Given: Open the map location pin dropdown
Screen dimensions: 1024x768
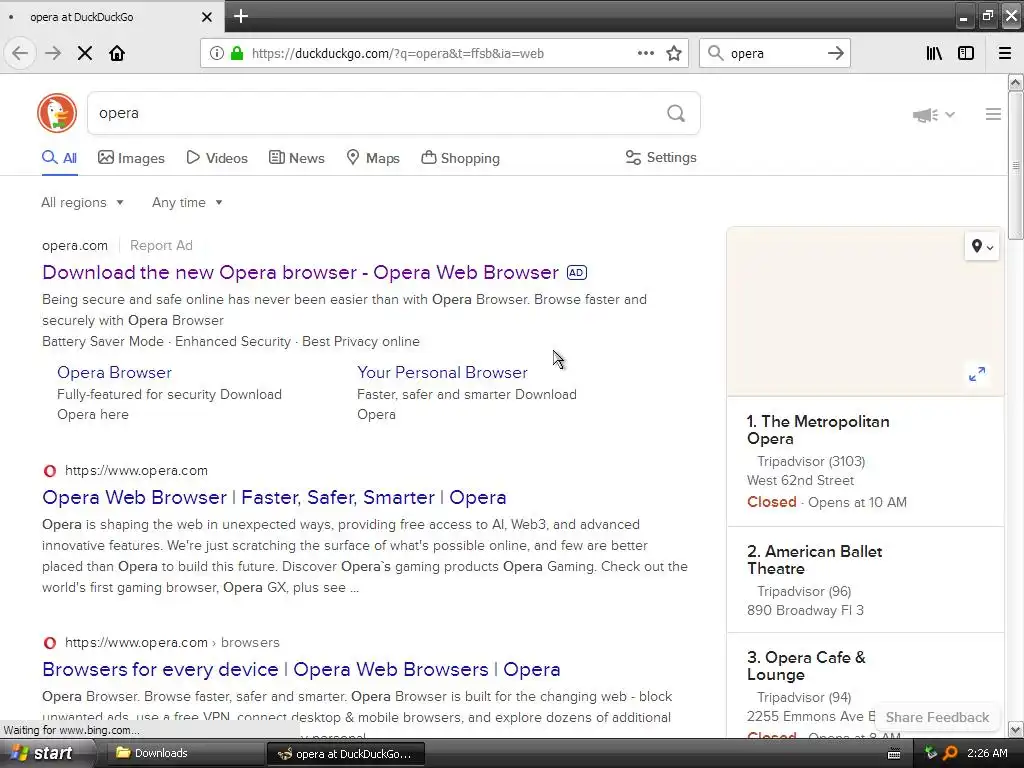Looking at the screenshot, I should (982, 246).
